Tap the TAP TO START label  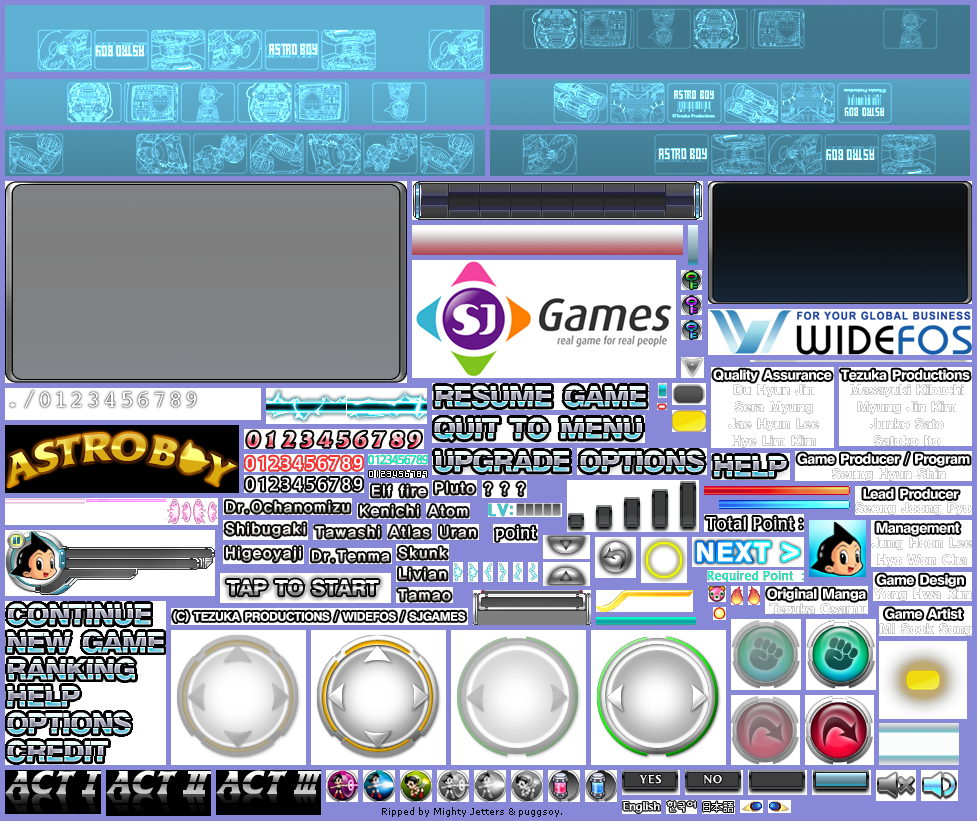[x=302, y=587]
